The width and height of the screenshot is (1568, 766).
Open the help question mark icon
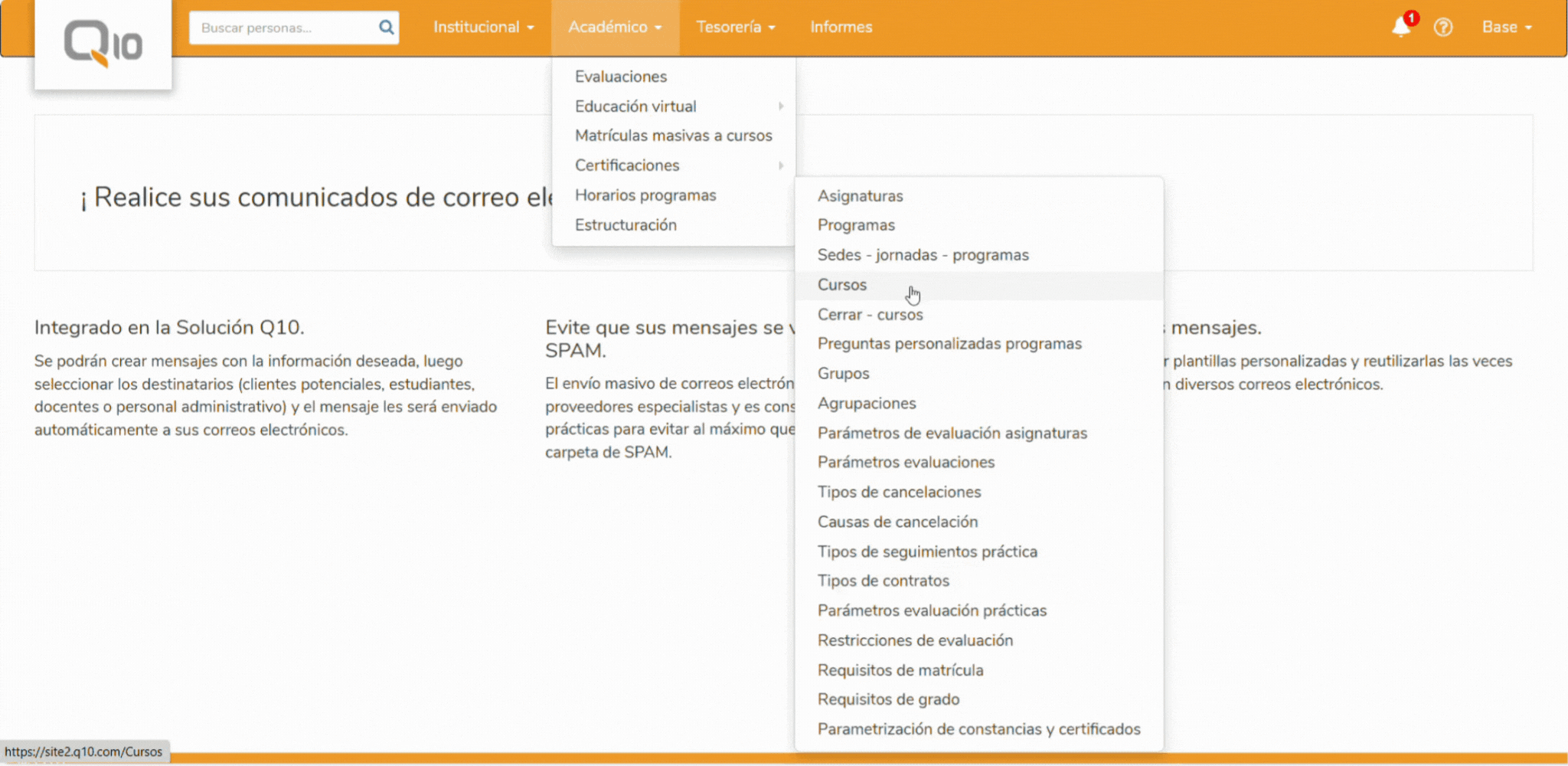click(1442, 28)
